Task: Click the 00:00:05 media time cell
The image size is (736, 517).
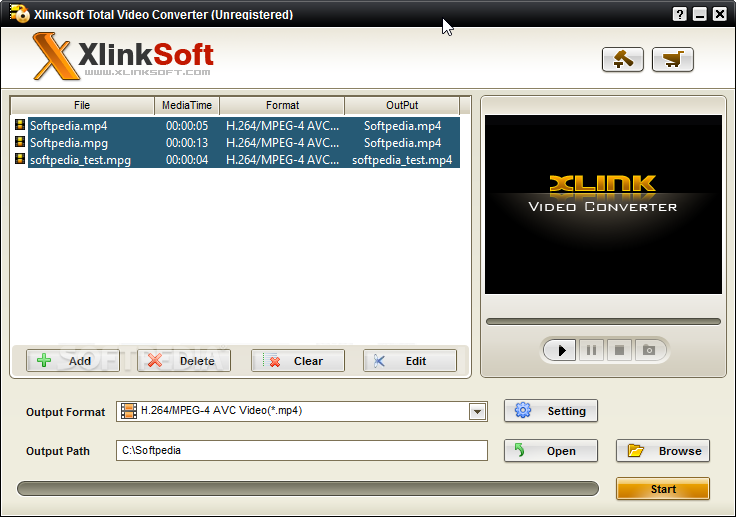Action: [187, 126]
